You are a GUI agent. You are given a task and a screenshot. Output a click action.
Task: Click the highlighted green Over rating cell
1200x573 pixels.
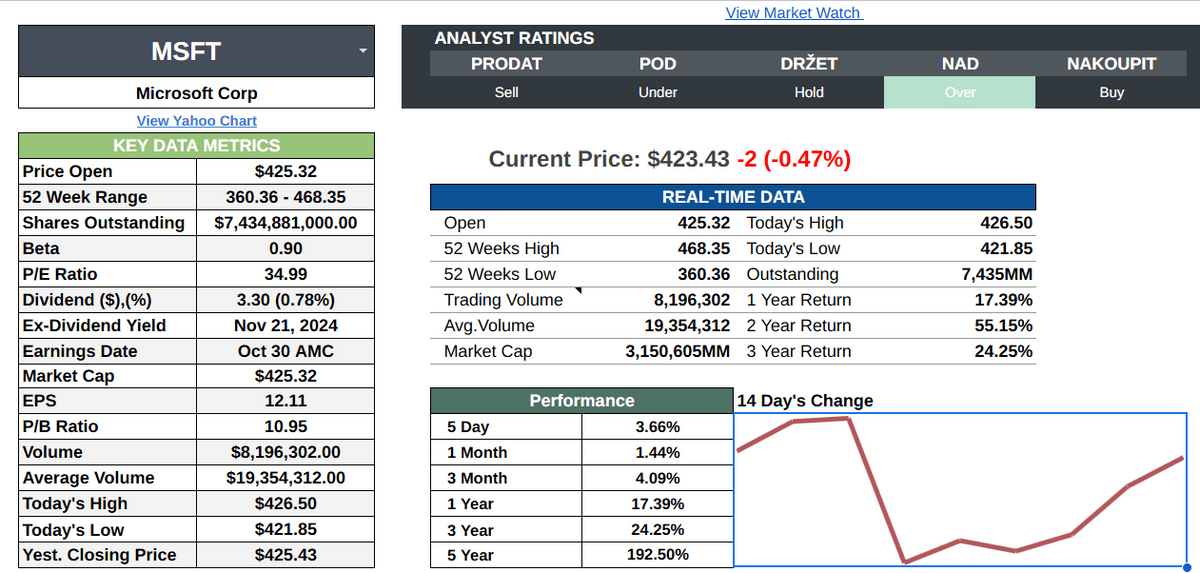click(x=959, y=92)
